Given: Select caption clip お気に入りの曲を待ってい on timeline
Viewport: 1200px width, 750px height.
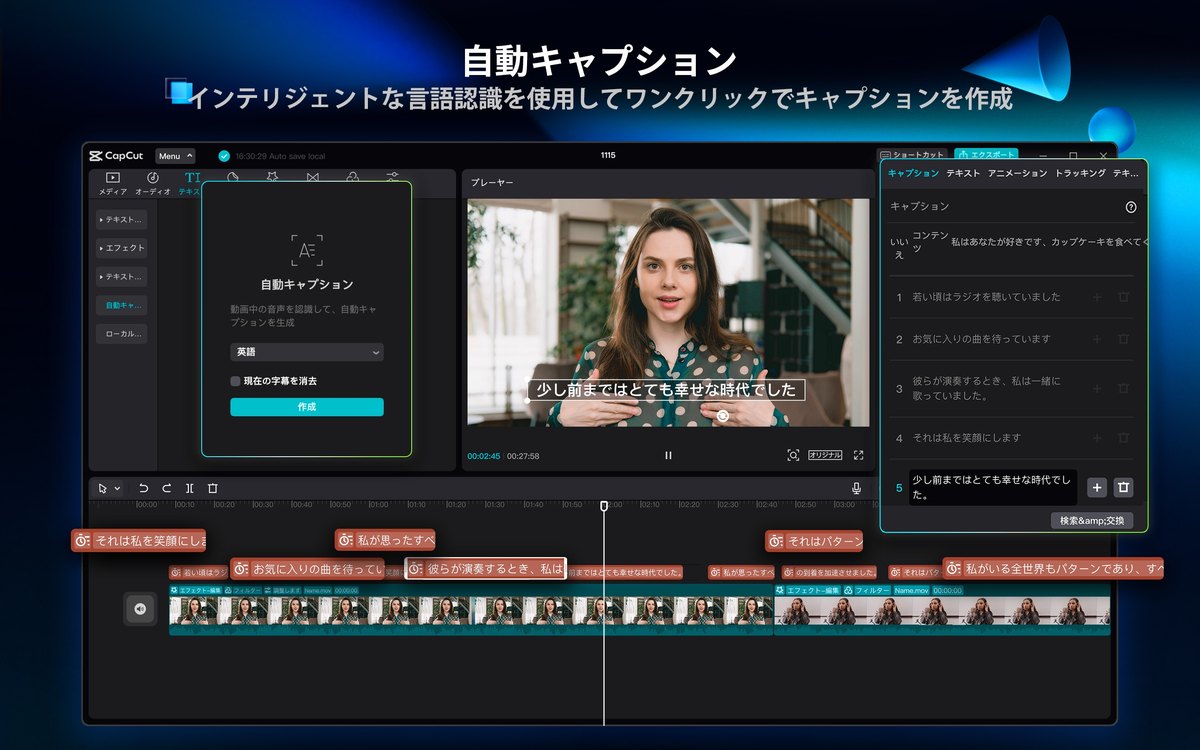Looking at the screenshot, I should [x=307, y=569].
